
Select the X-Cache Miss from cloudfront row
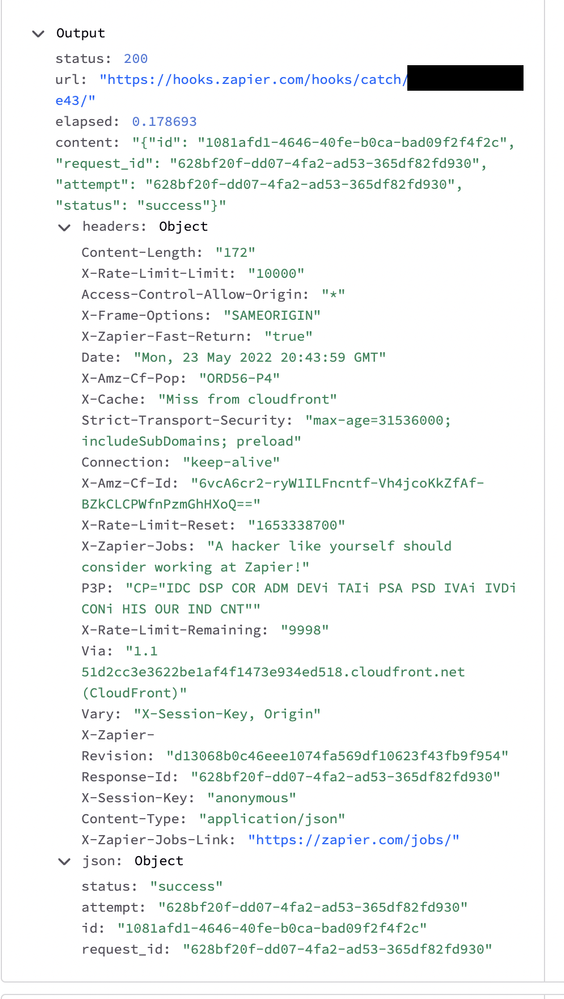pyautogui.click(x=210, y=399)
